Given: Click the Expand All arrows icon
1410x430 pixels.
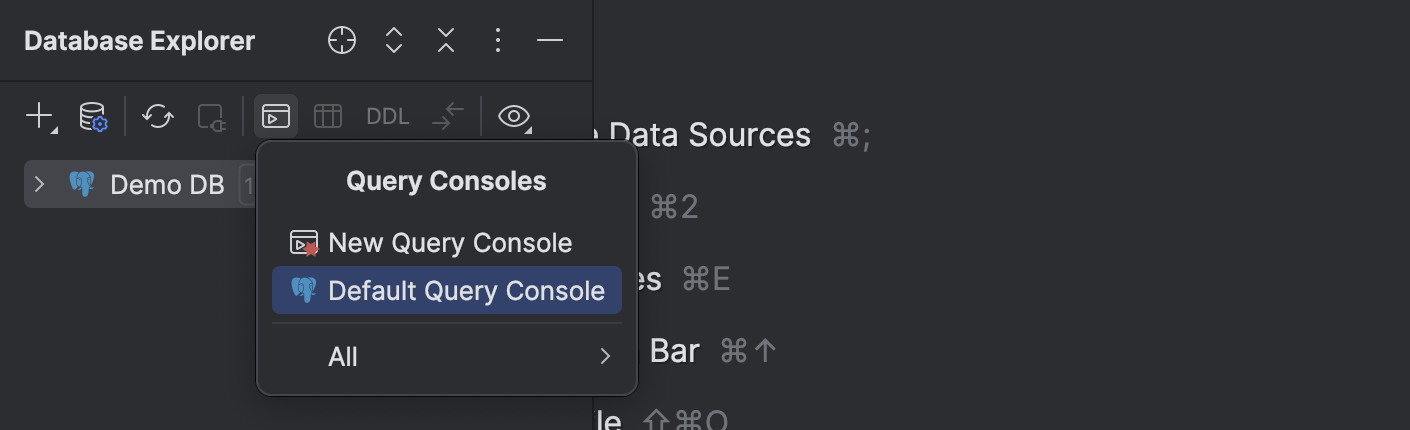Looking at the screenshot, I should pyautogui.click(x=394, y=40).
